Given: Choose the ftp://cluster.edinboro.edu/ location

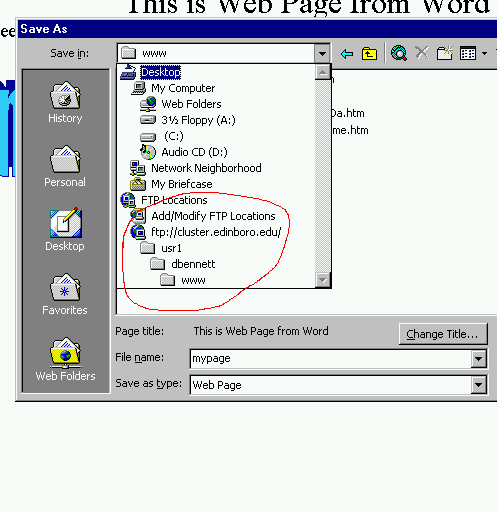Looking at the screenshot, I should pyautogui.click(x=206, y=232).
